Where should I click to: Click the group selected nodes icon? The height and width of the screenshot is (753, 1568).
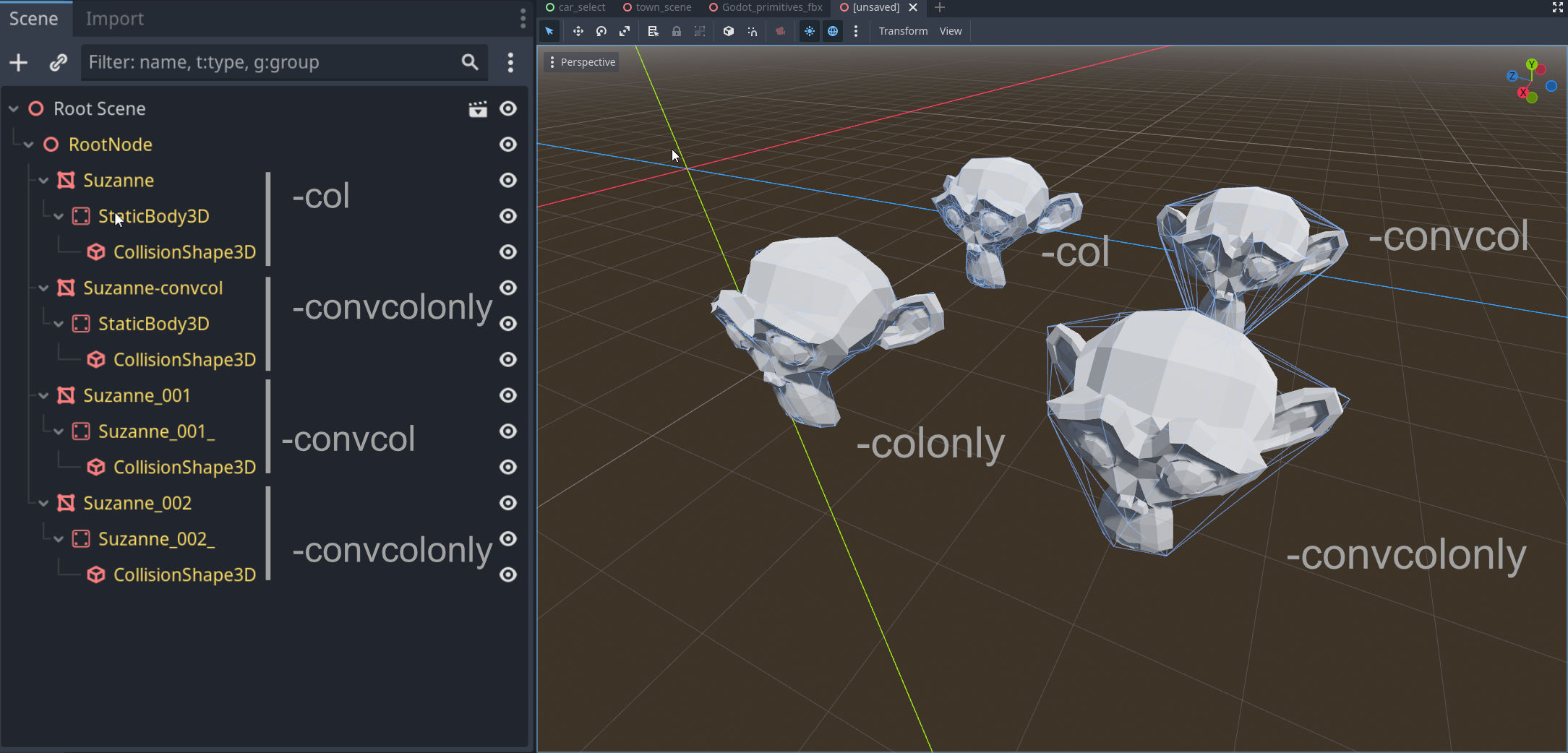pyautogui.click(x=700, y=31)
